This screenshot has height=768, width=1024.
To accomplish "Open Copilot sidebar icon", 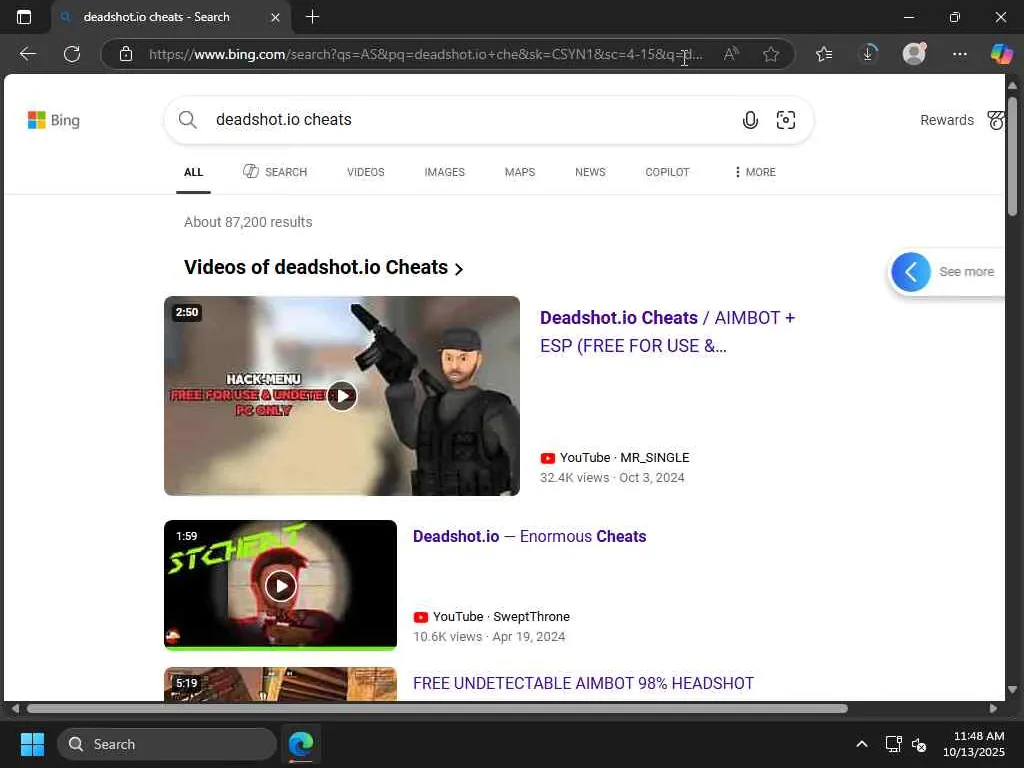I will tap(1001, 54).
